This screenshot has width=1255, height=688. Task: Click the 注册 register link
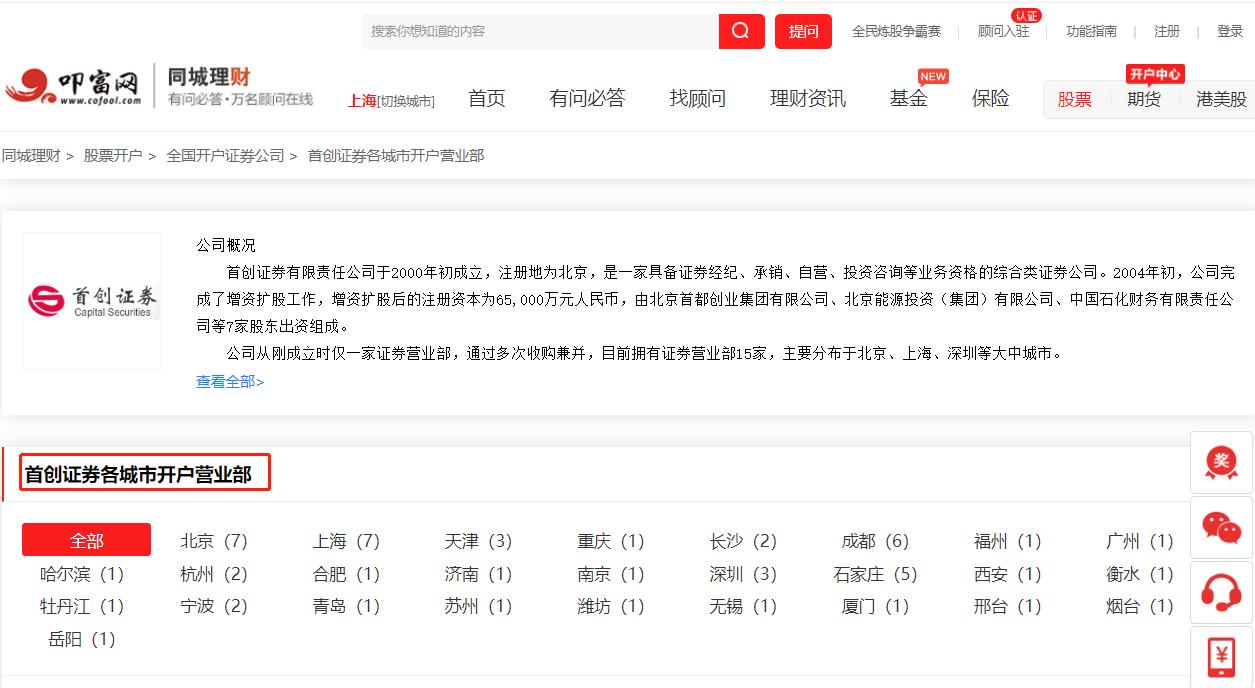click(x=1166, y=31)
